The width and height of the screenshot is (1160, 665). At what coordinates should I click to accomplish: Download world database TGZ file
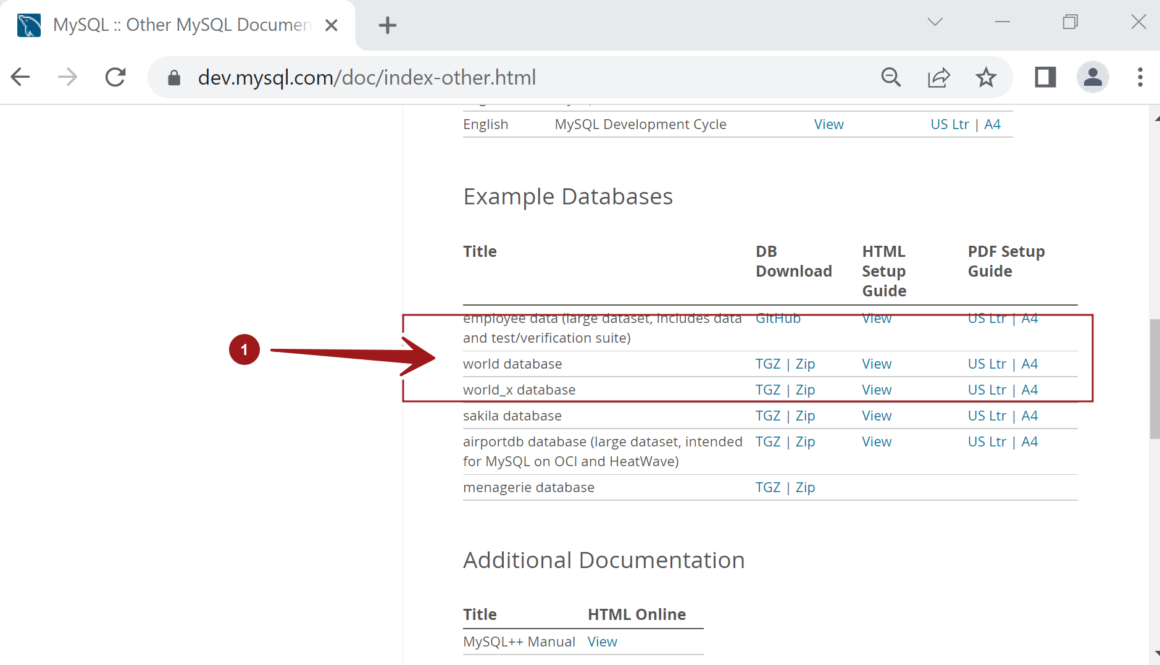pos(768,364)
